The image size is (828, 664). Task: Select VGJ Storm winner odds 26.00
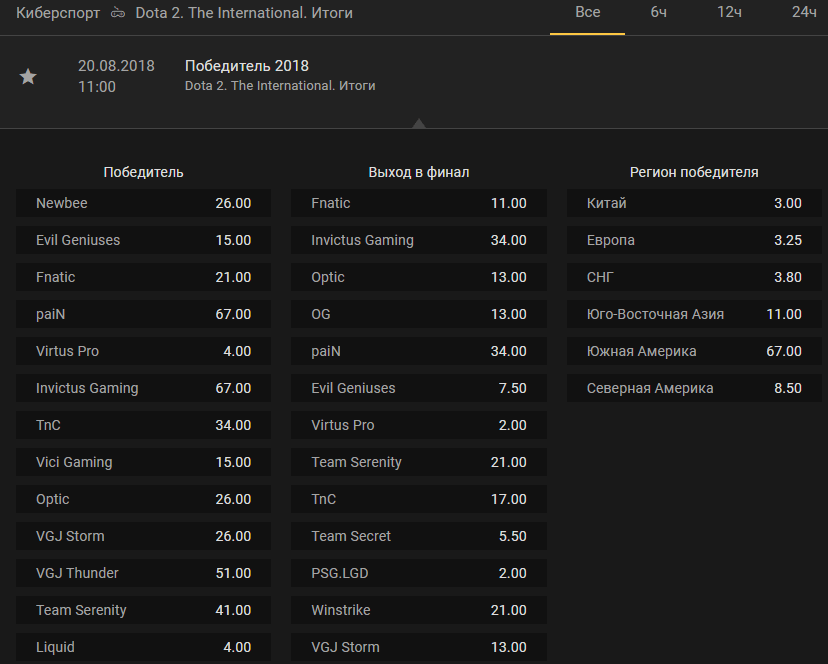pos(144,536)
